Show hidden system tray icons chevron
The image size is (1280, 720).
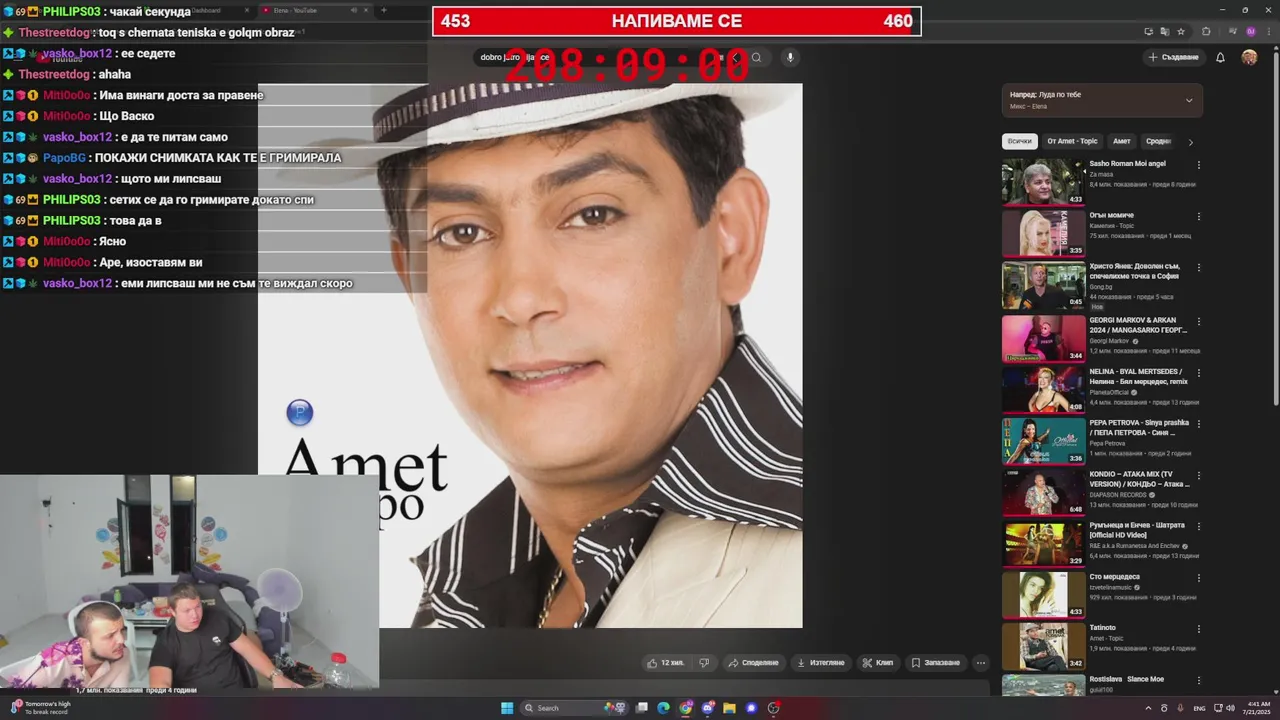click(1148, 708)
